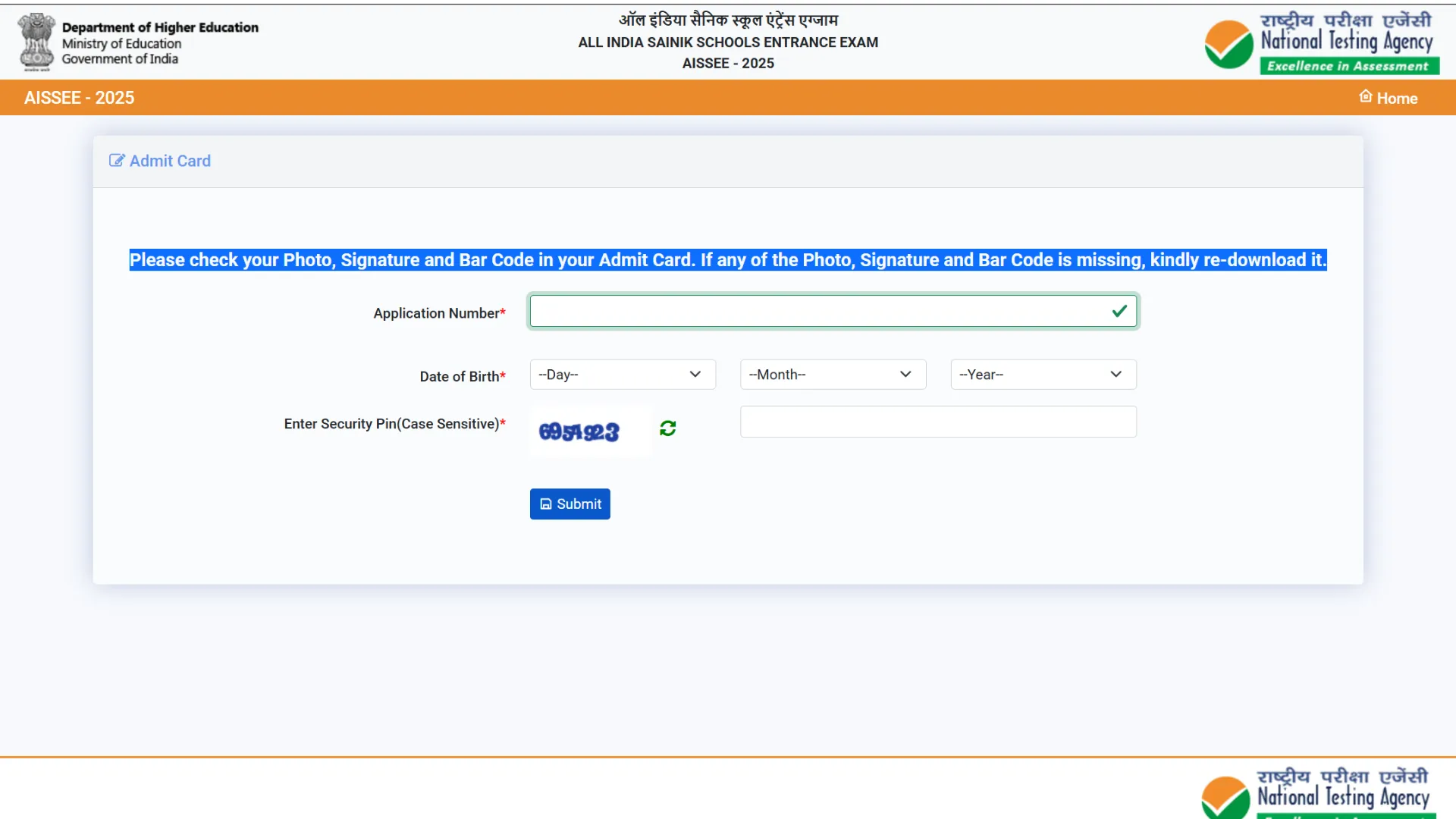Click the Date of Birth label
The image size is (1456, 819).
click(x=463, y=376)
